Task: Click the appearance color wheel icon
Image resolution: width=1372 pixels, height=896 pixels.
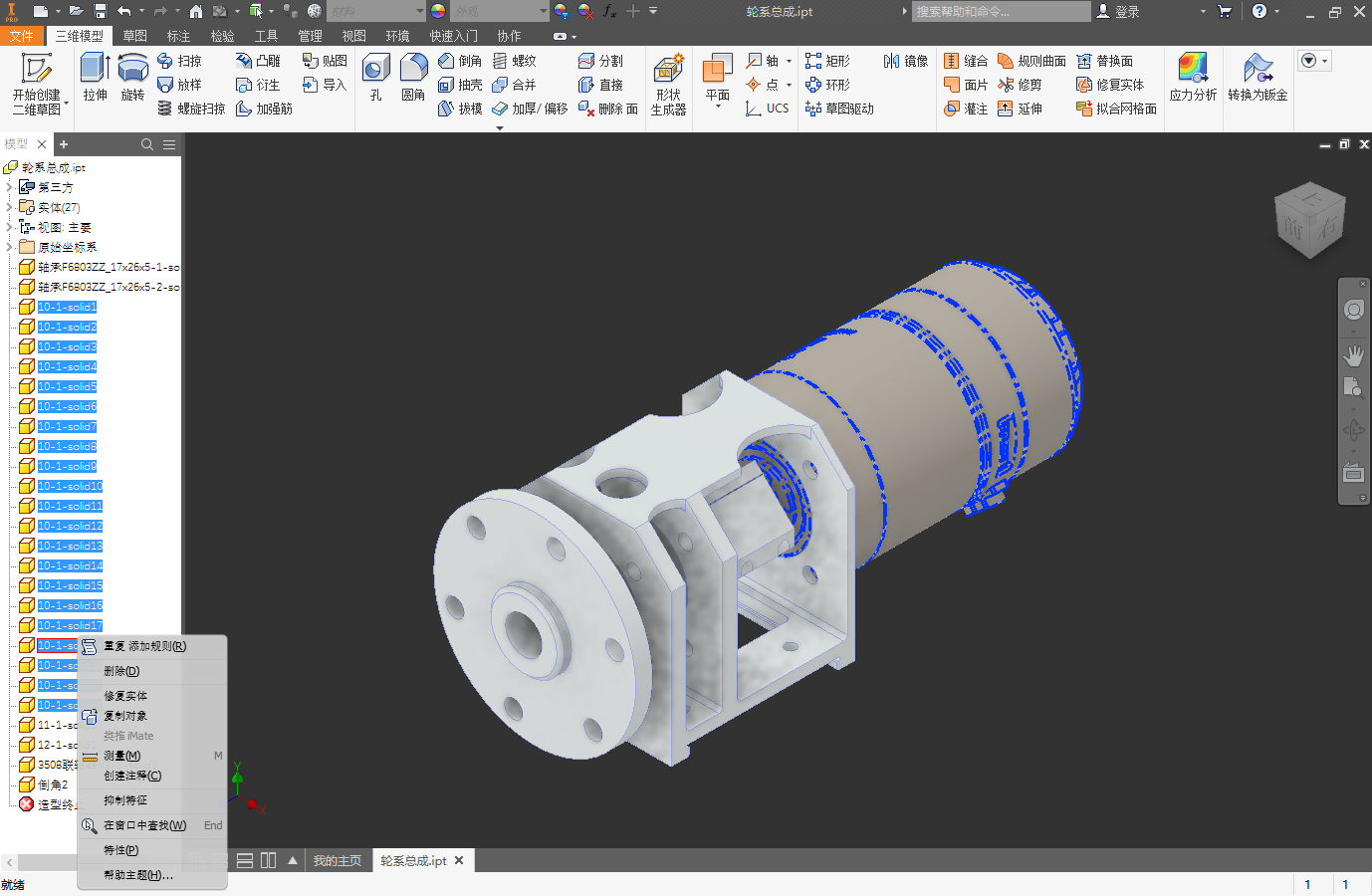Action: point(438,11)
